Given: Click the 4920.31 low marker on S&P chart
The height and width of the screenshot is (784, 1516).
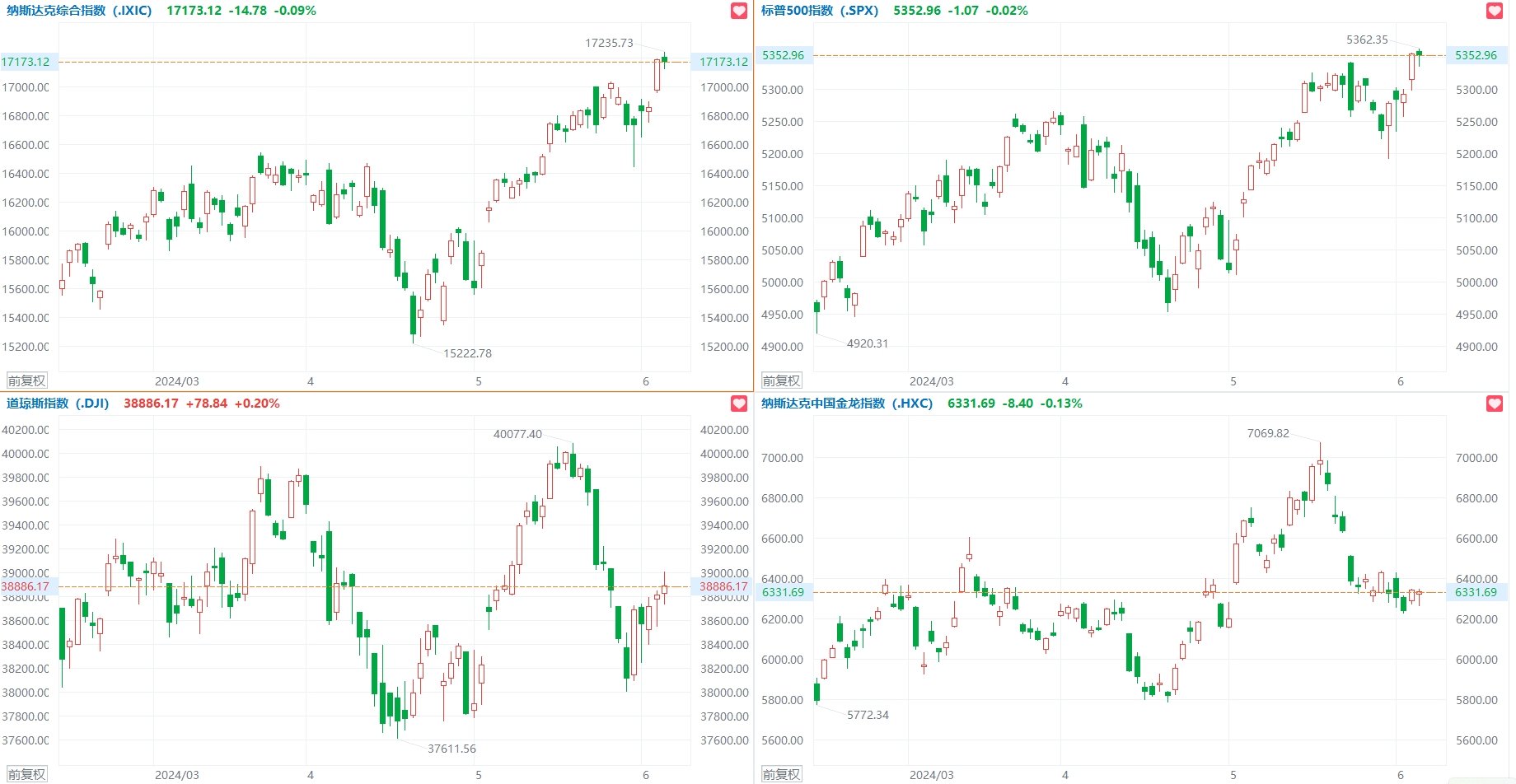Looking at the screenshot, I should point(868,343).
